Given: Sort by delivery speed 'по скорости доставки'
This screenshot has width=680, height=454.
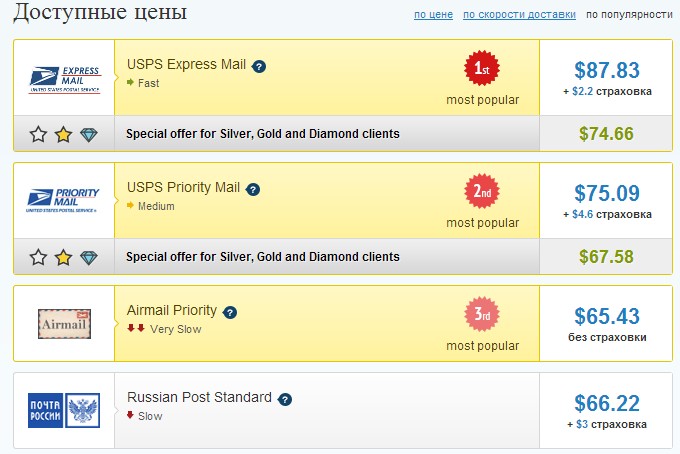Looking at the screenshot, I should tap(519, 15).
